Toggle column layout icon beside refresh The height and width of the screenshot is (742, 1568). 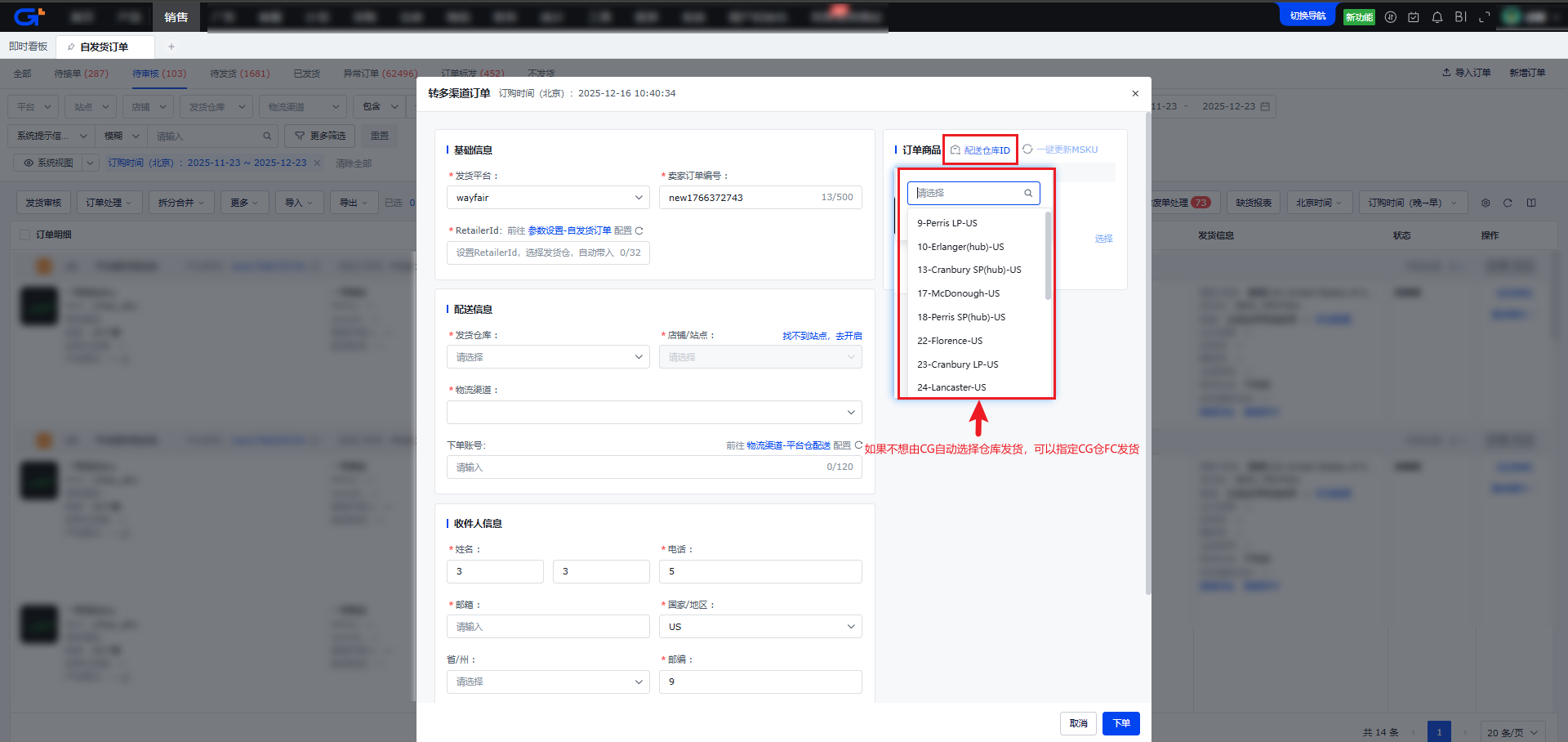click(x=1531, y=203)
